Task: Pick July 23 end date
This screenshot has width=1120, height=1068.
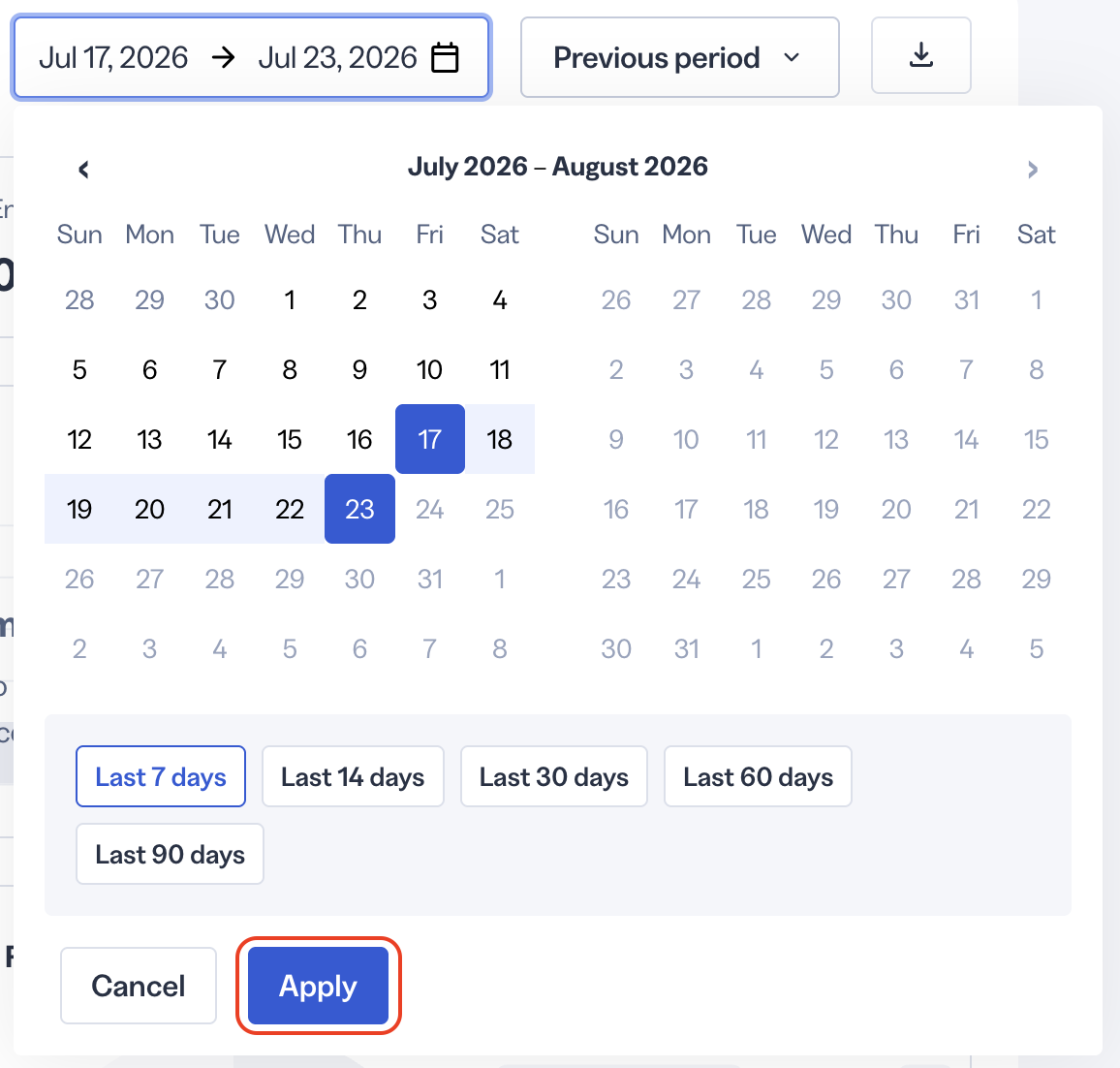Action: point(359,510)
